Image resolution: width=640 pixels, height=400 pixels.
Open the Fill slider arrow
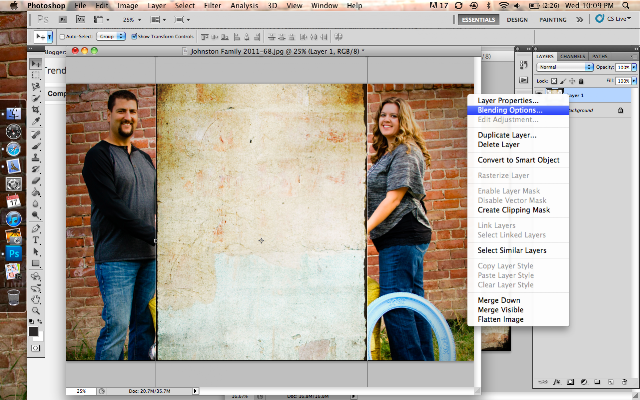pos(634,81)
